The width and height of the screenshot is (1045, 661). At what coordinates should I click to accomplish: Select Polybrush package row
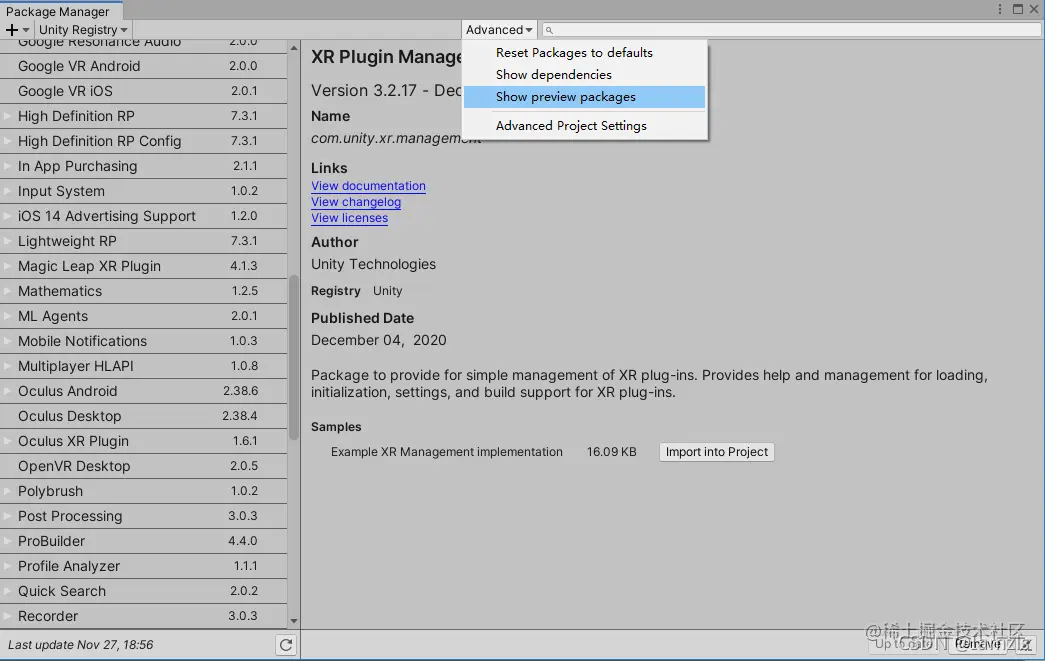(143, 491)
